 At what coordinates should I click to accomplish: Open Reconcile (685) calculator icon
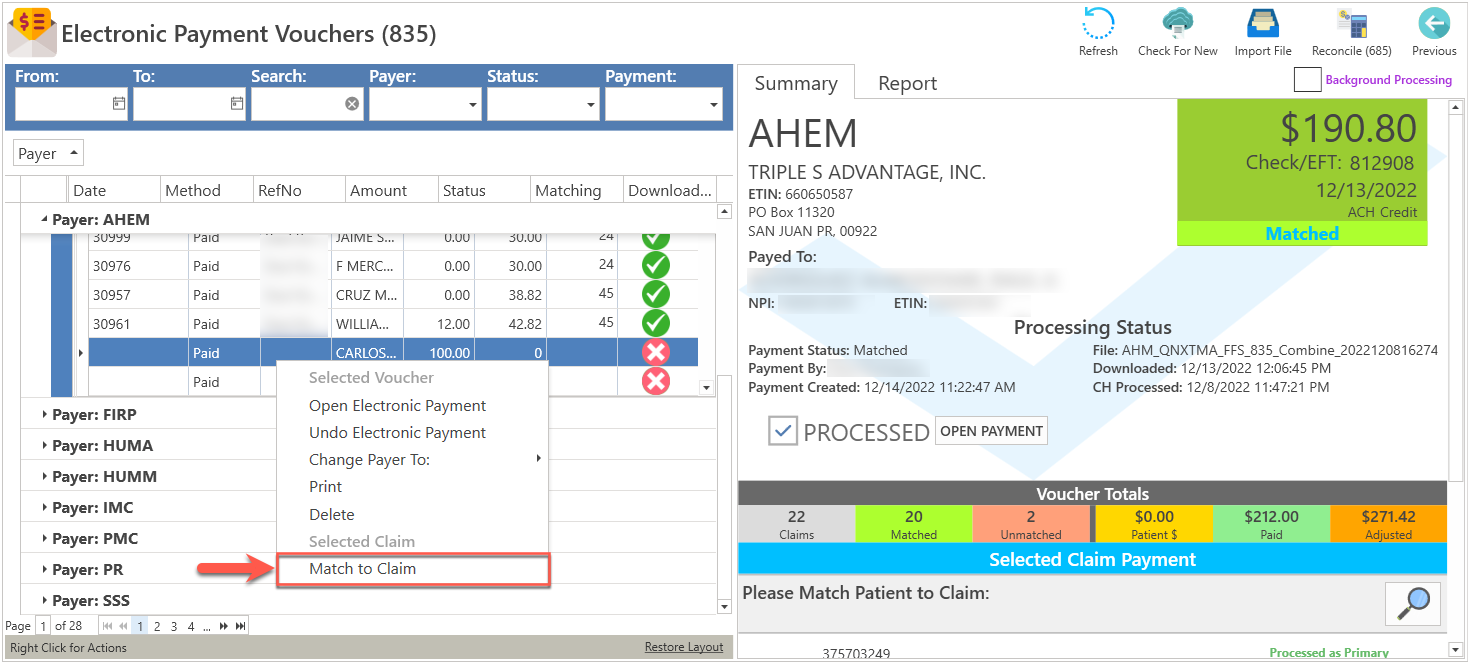pyautogui.click(x=1351, y=25)
